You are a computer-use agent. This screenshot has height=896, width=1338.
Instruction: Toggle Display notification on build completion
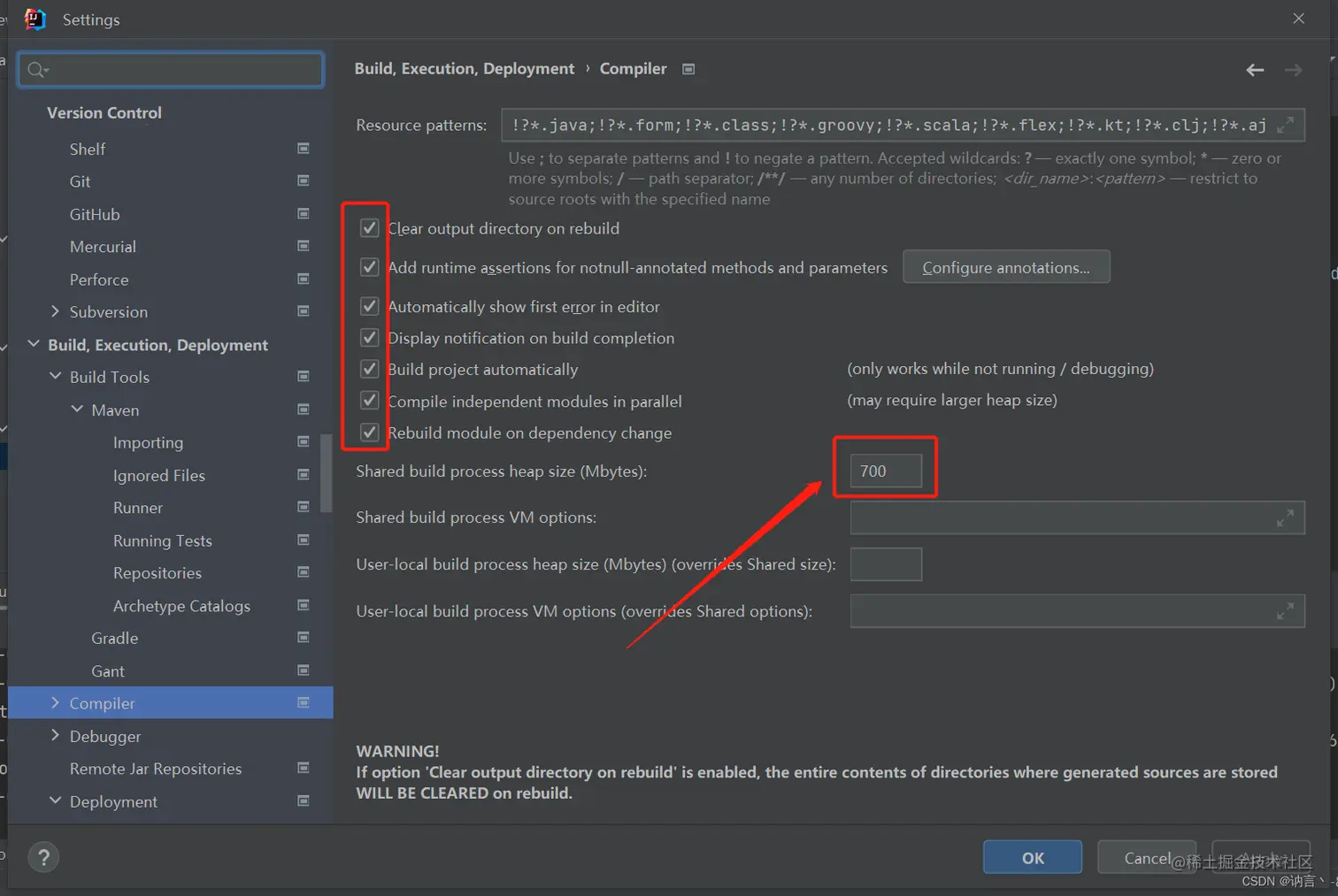coord(370,338)
